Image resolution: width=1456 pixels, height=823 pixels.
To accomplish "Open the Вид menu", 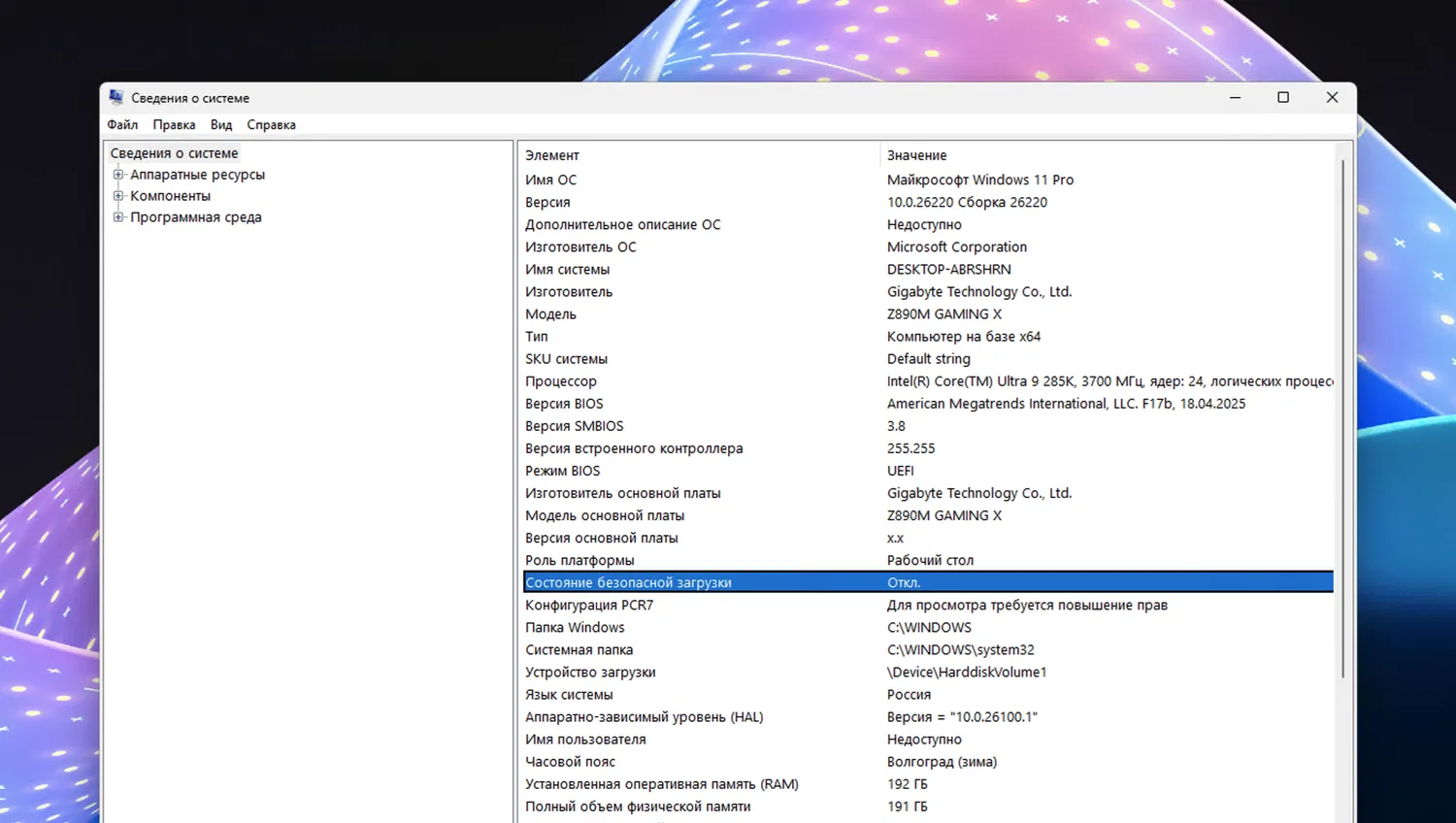I will click(x=221, y=124).
